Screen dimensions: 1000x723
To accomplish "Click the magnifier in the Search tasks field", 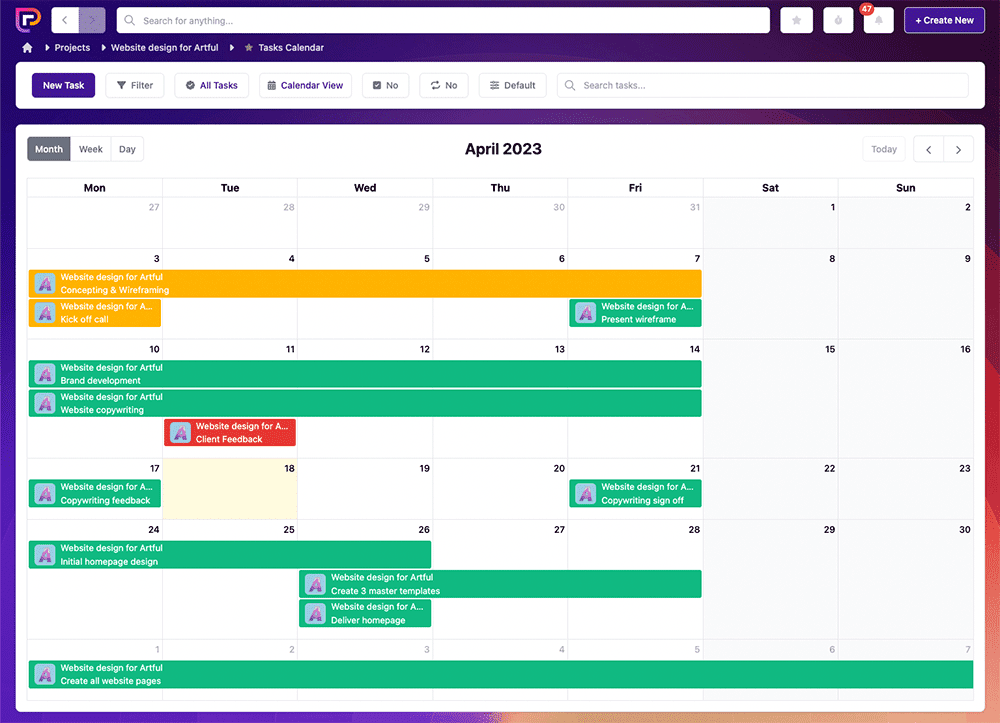I will tap(570, 85).
